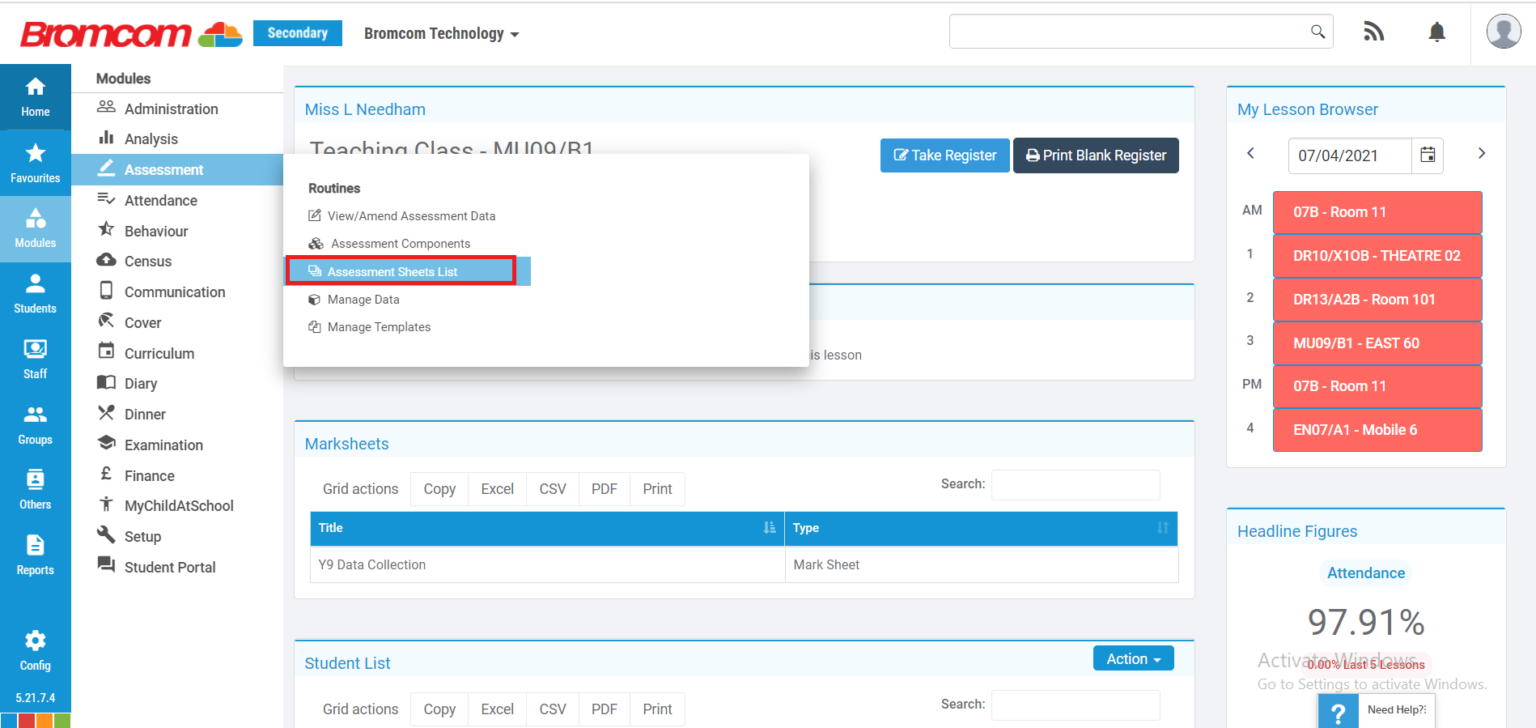The height and width of the screenshot is (728, 1536).
Task: Click the Marksheets search input field
Action: [1075, 484]
